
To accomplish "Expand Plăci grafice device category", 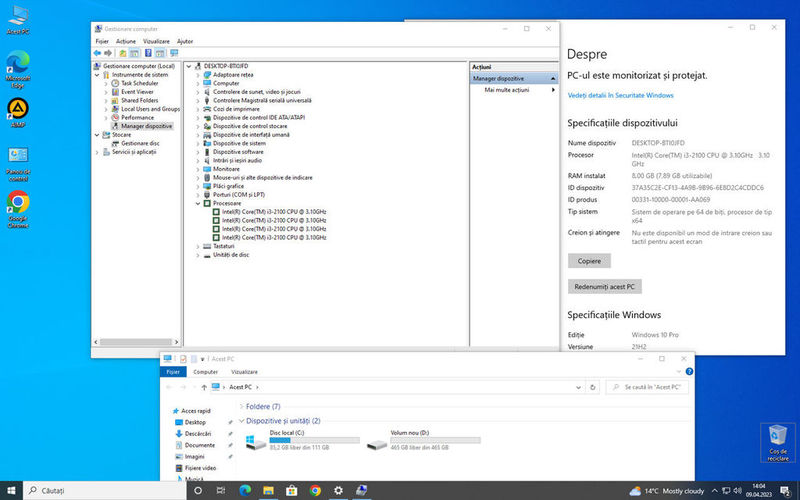I will pyautogui.click(x=198, y=186).
